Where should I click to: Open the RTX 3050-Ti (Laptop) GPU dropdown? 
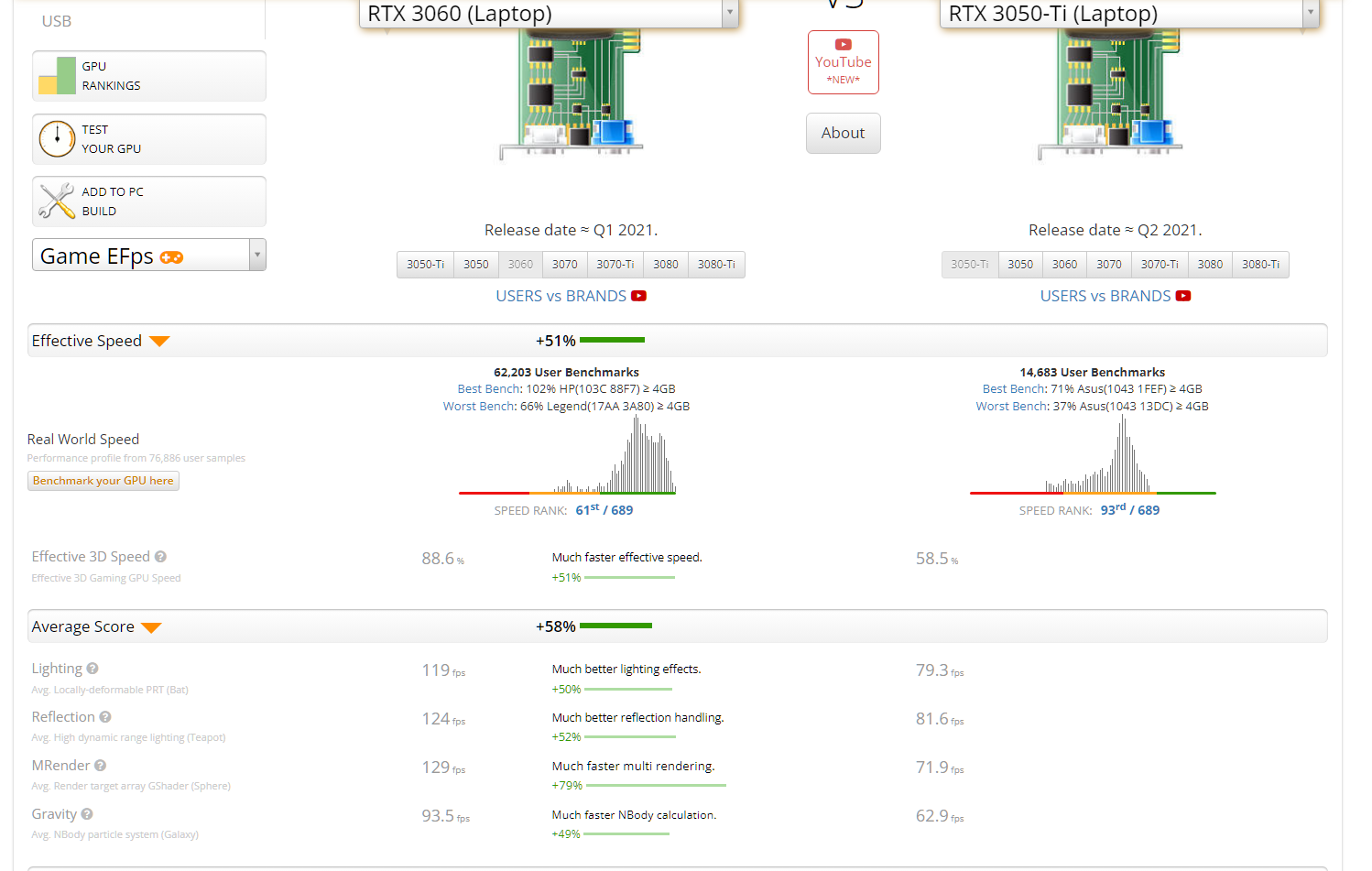pos(1129,14)
